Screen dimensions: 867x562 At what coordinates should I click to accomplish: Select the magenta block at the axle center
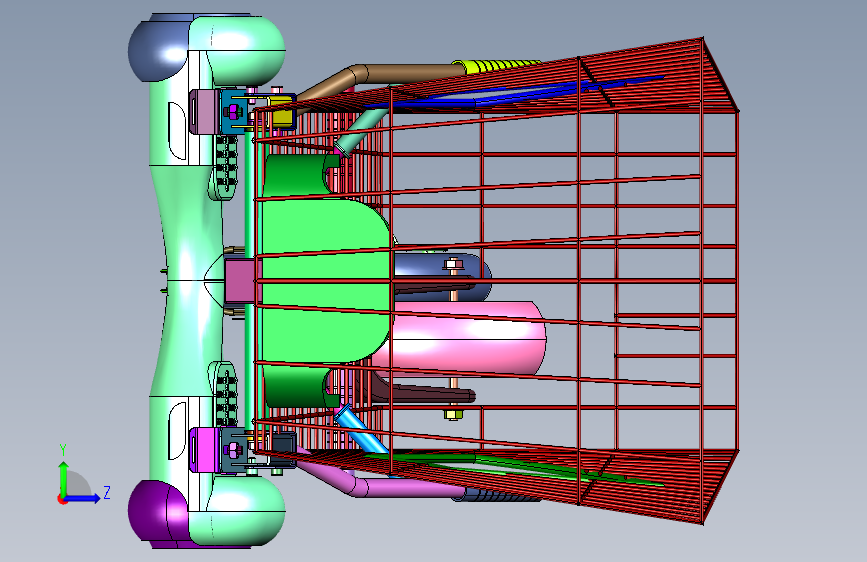pos(241,281)
